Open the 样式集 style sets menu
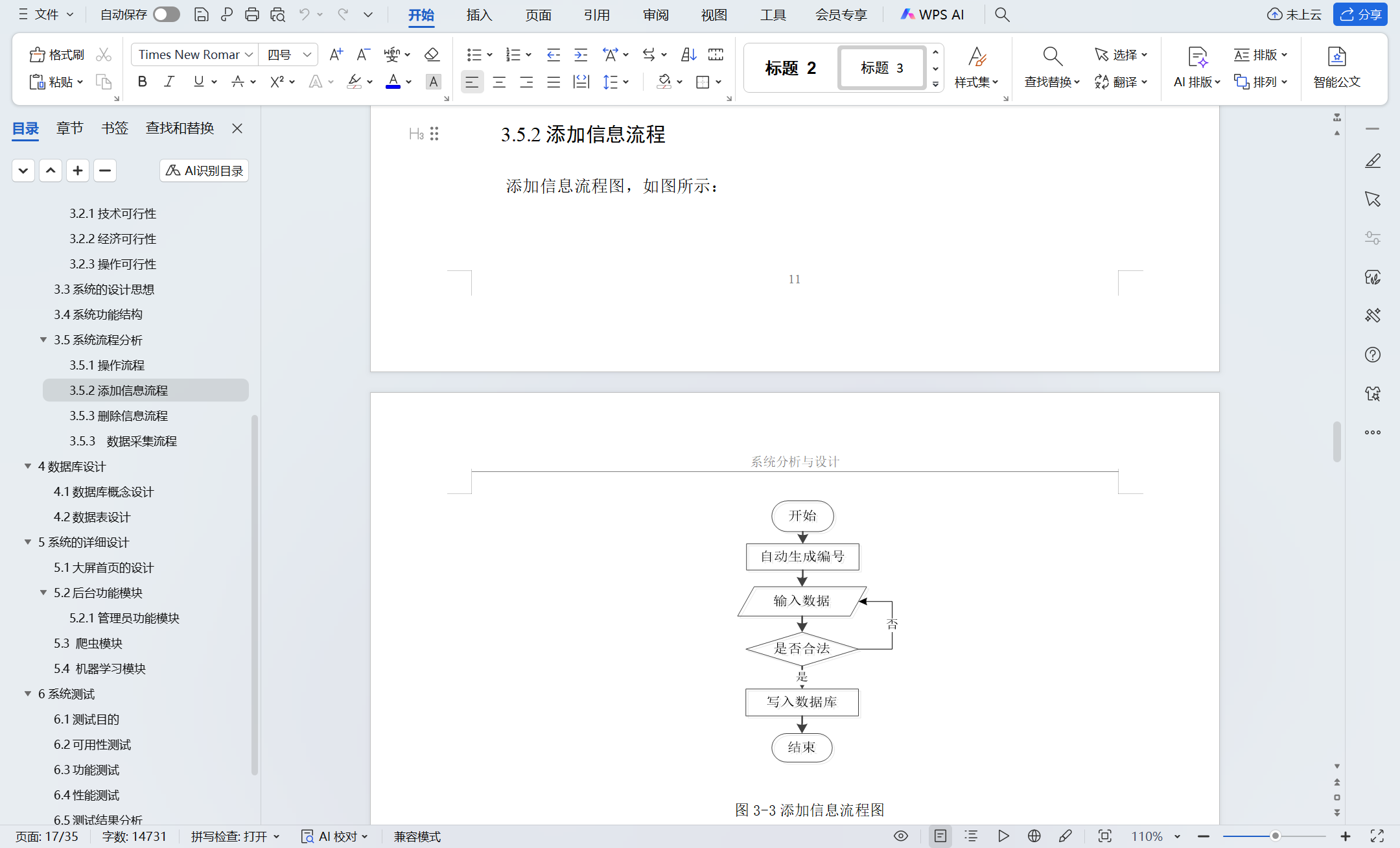This screenshot has width=1400, height=848. point(976,68)
